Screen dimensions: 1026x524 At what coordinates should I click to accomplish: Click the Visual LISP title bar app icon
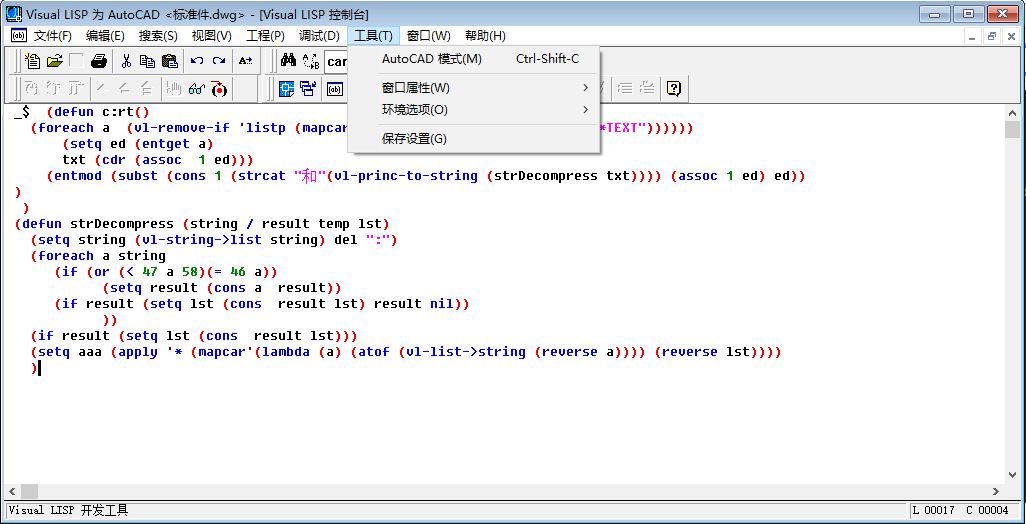tap(14, 13)
